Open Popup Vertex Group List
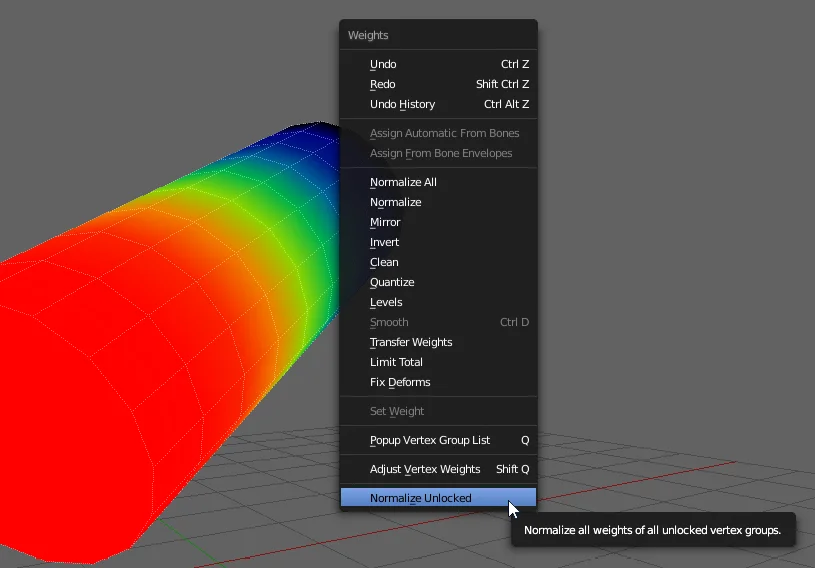815x568 pixels. pos(430,440)
